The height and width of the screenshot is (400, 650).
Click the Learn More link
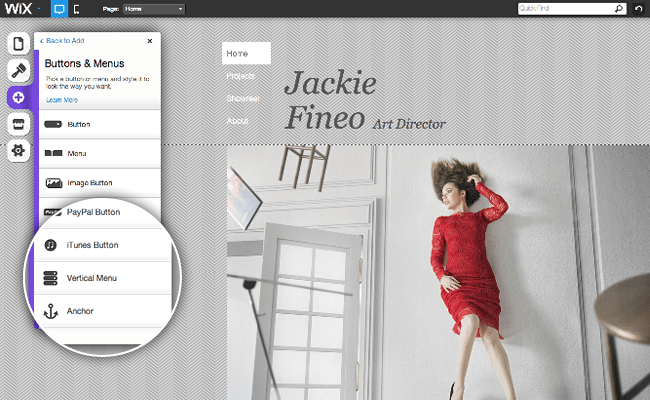coord(62,100)
